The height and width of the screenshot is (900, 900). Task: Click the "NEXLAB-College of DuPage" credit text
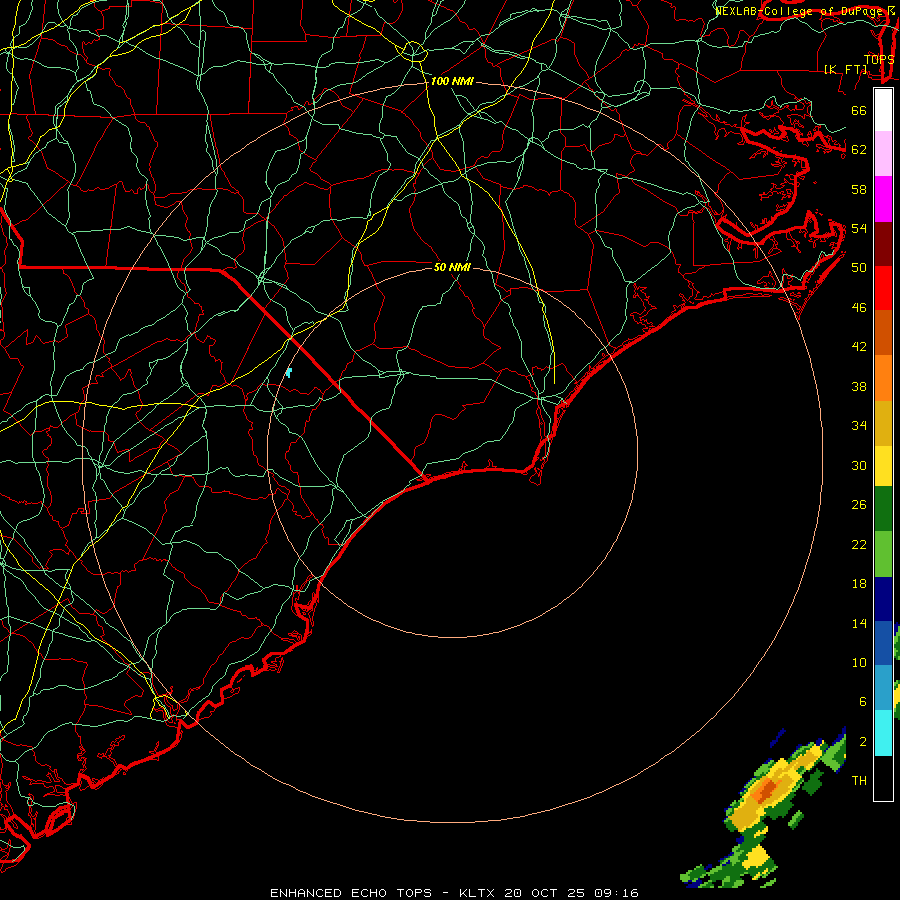click(x=798, y=11)
